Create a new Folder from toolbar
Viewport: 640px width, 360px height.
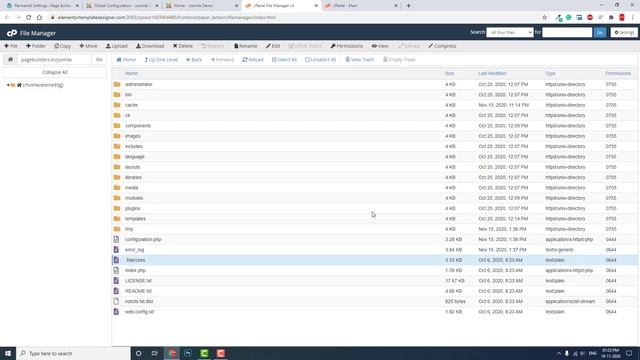(x=36, y=46)
